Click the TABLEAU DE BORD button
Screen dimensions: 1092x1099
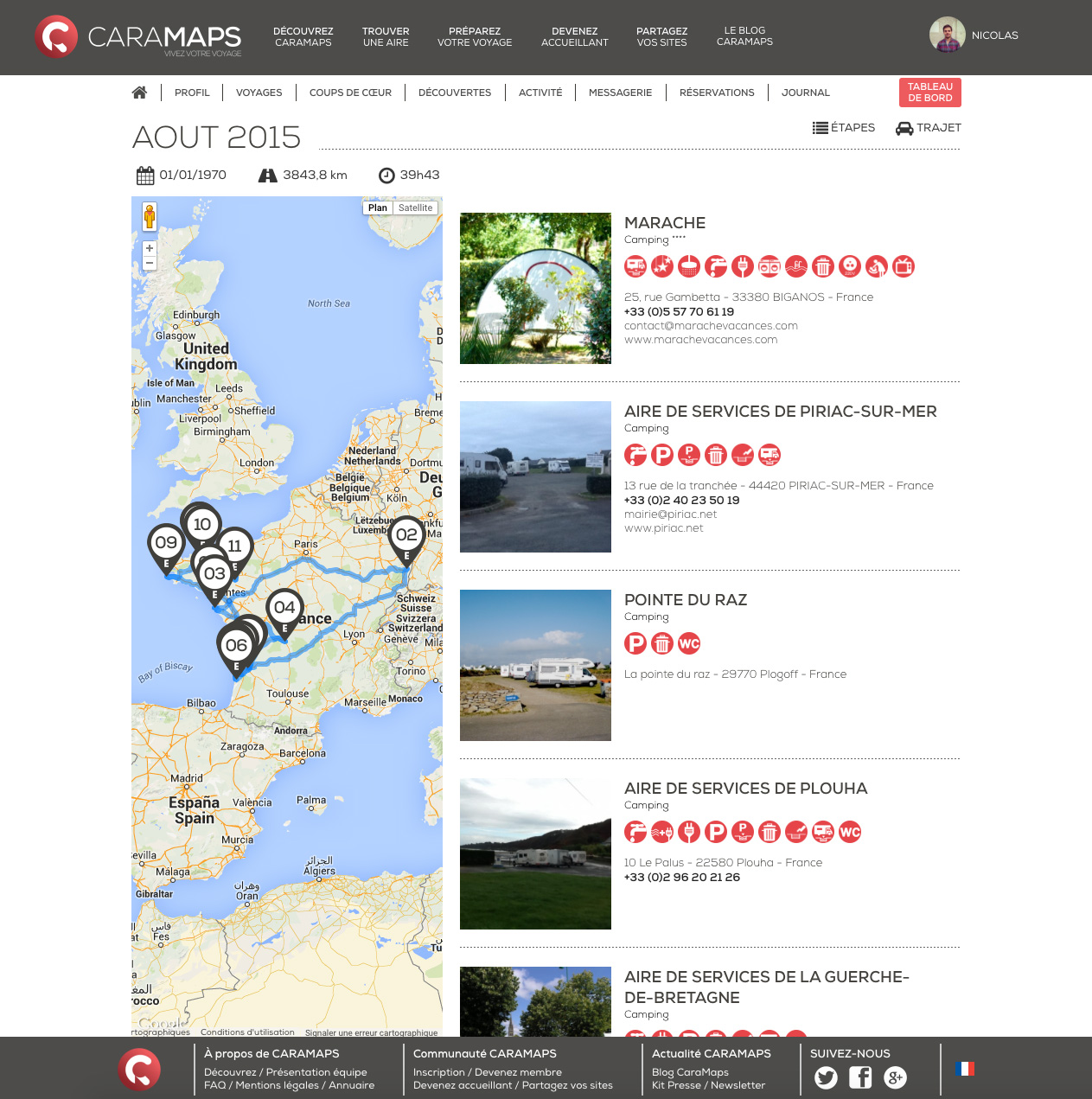(x=929, y=93)
